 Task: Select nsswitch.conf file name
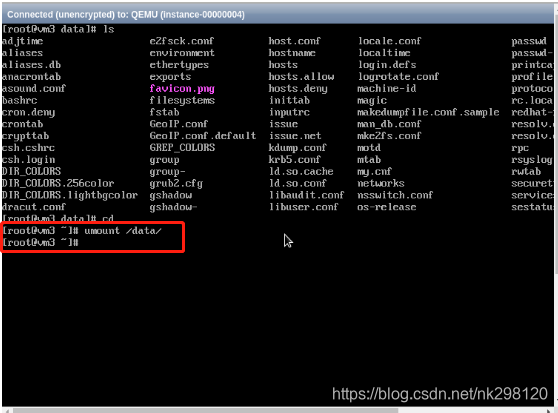395,195
